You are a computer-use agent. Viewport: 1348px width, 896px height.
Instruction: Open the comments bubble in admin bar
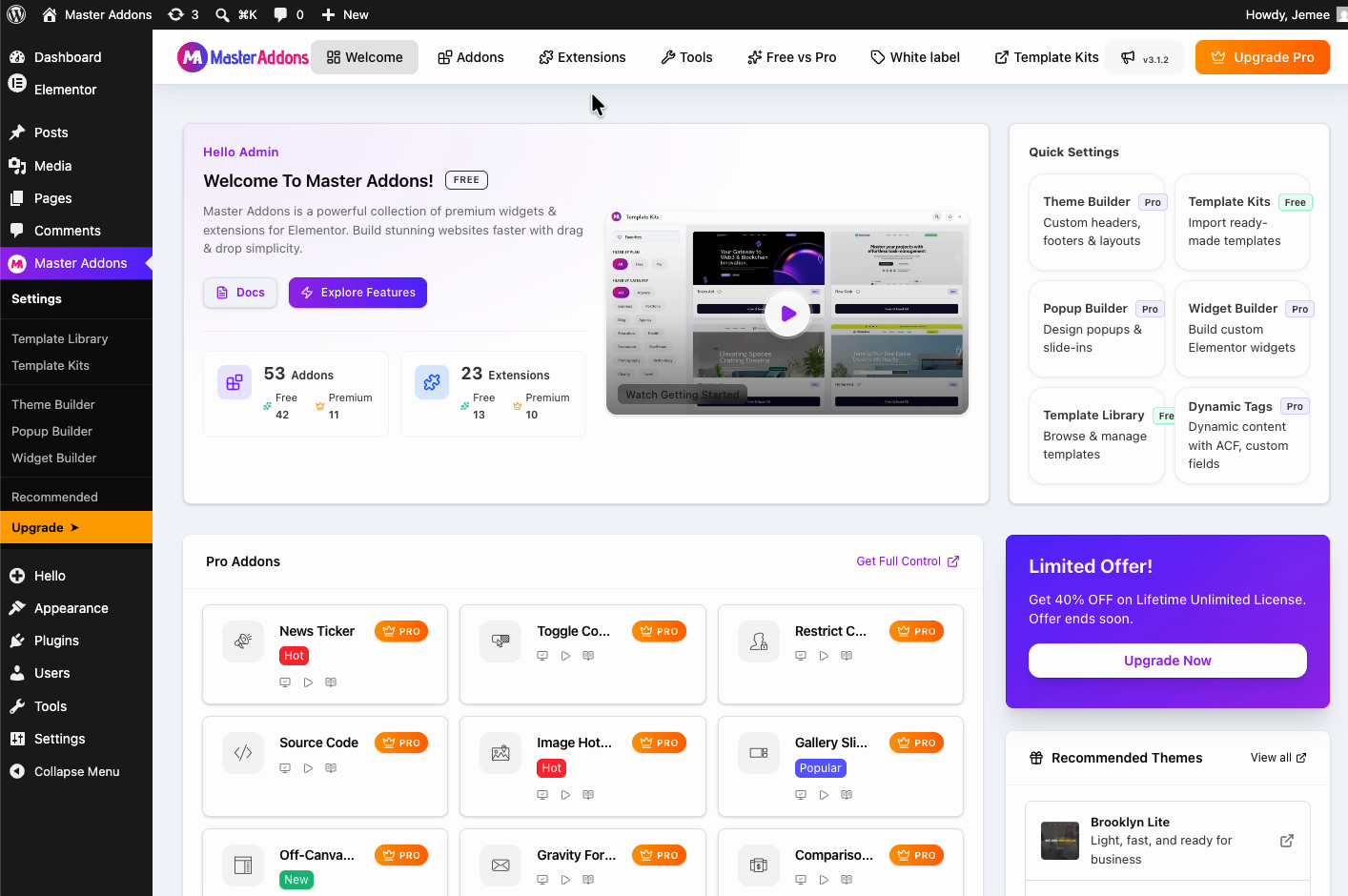[289, 14]
